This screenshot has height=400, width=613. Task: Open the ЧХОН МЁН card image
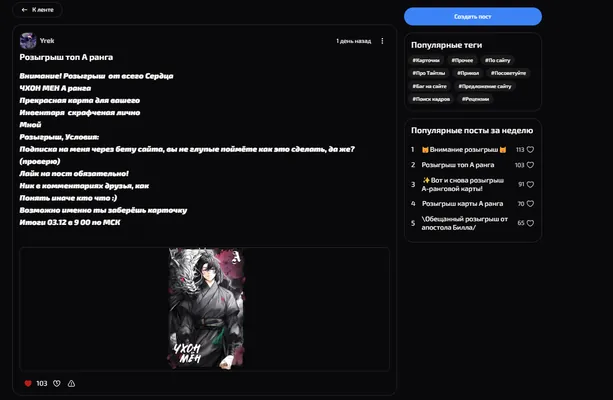coord(206,308)
